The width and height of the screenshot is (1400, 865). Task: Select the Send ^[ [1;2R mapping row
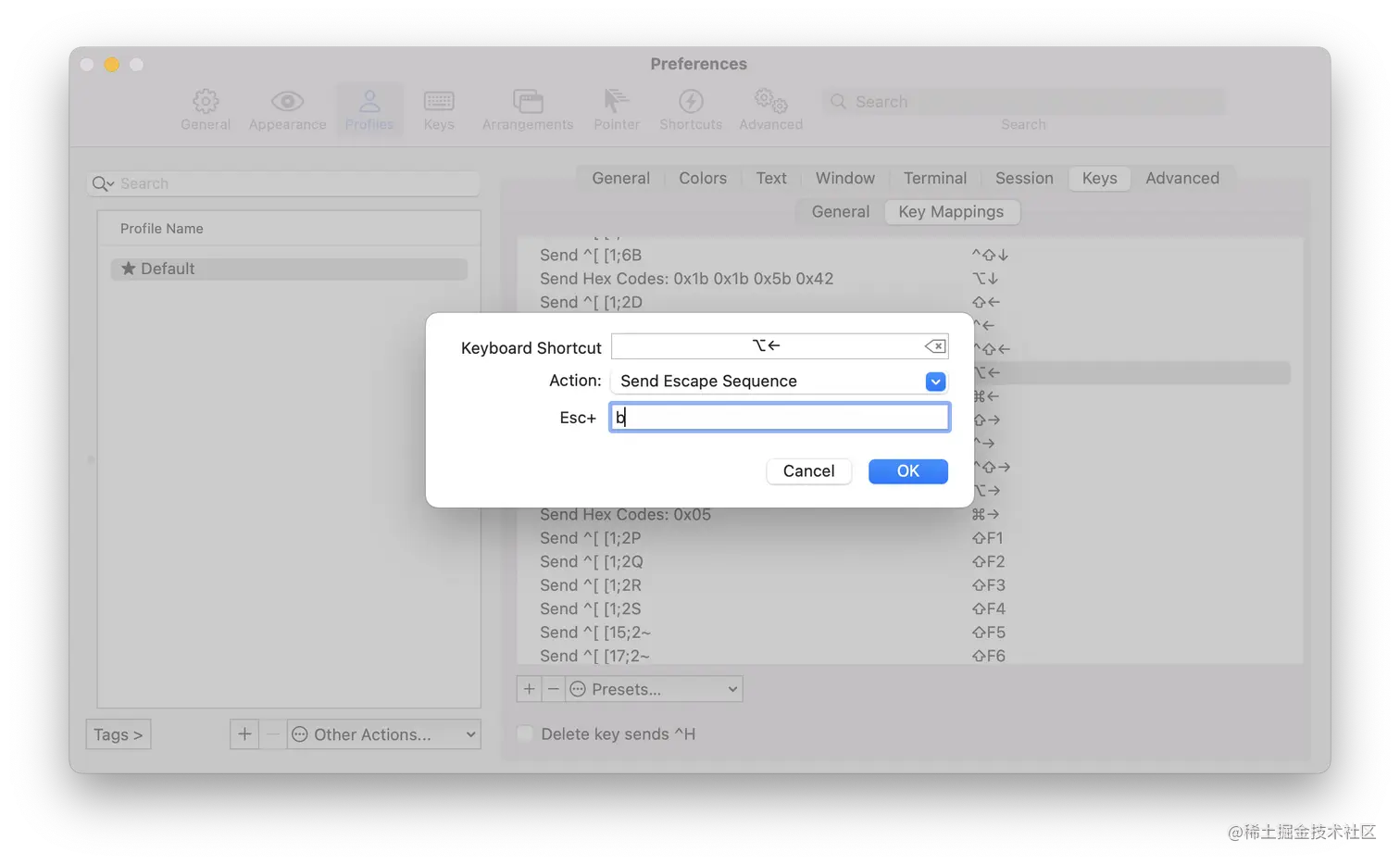pyautogui.click(x=909, y=585)
